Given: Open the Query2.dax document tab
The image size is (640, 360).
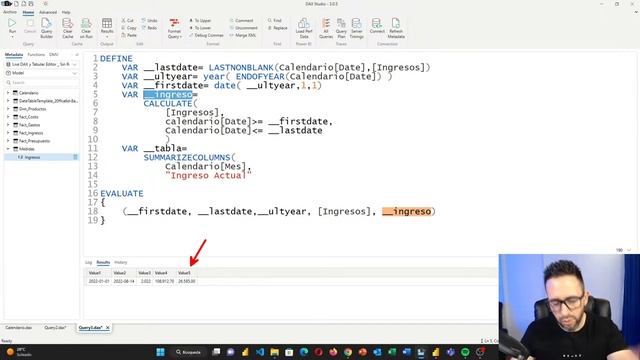Looking at the screenshot, I should click(x=55, y=328).
